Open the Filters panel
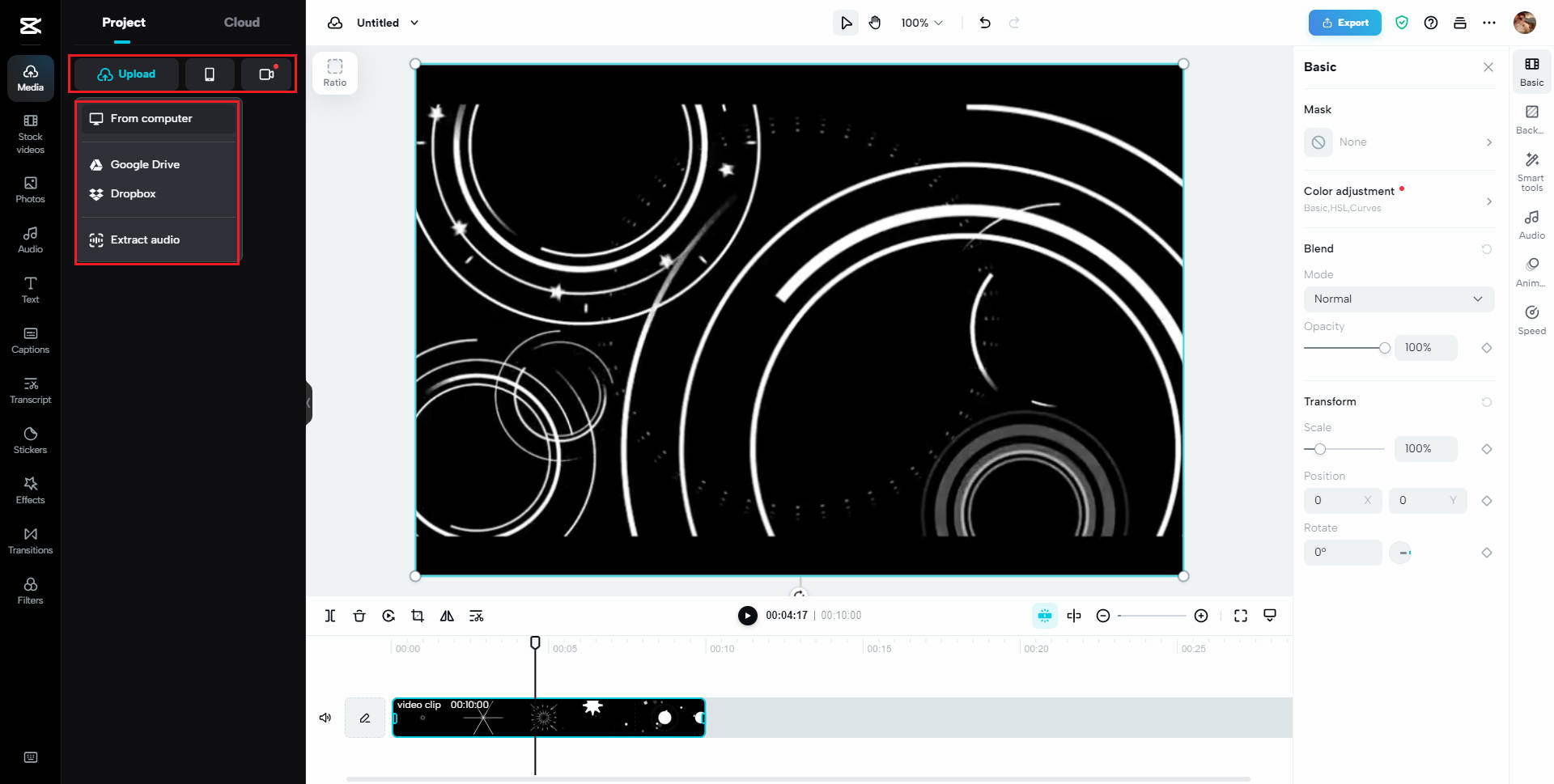This screenshot has width=1554, height=784. coord(30,591)
